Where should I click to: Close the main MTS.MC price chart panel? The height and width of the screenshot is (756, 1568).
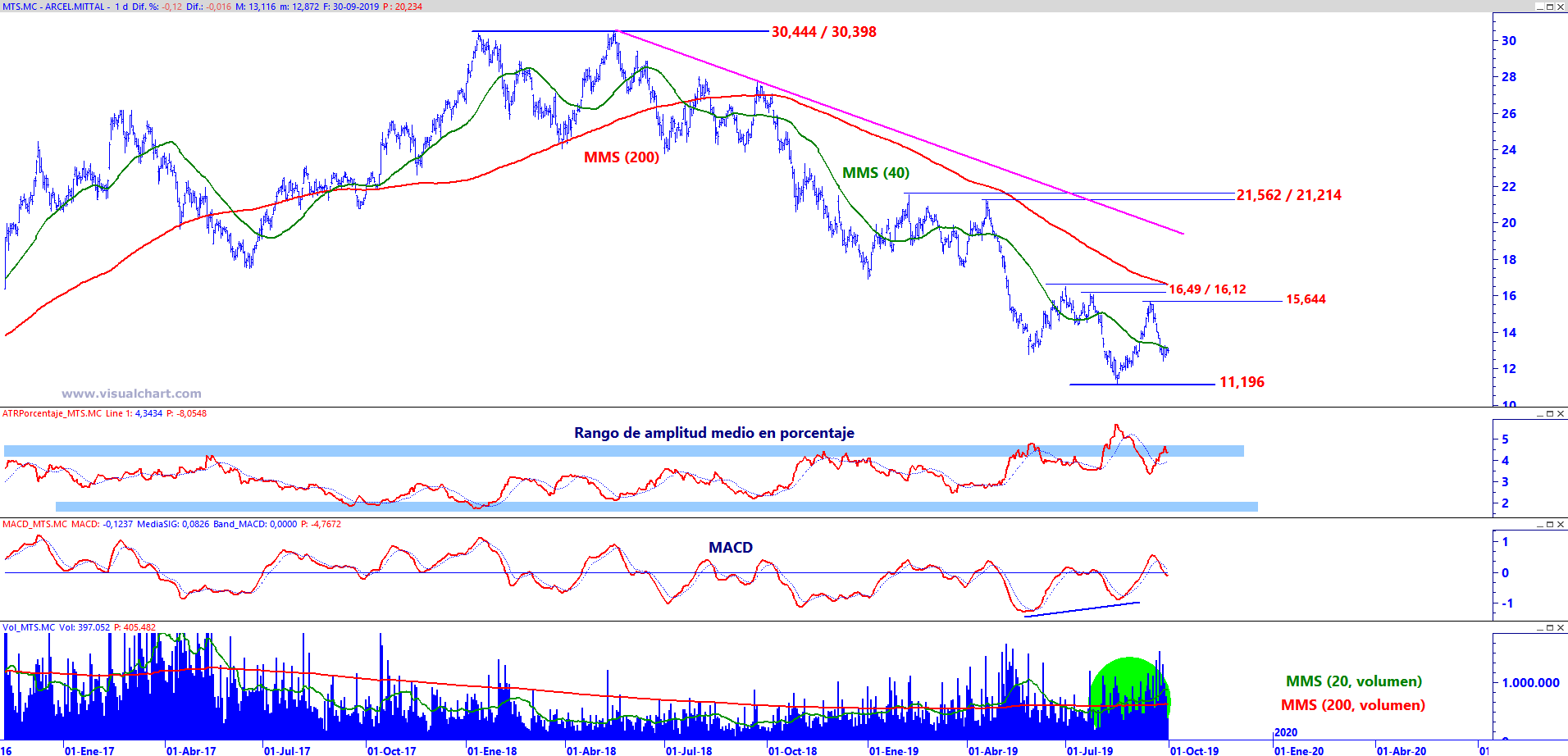click(1561, 7)
